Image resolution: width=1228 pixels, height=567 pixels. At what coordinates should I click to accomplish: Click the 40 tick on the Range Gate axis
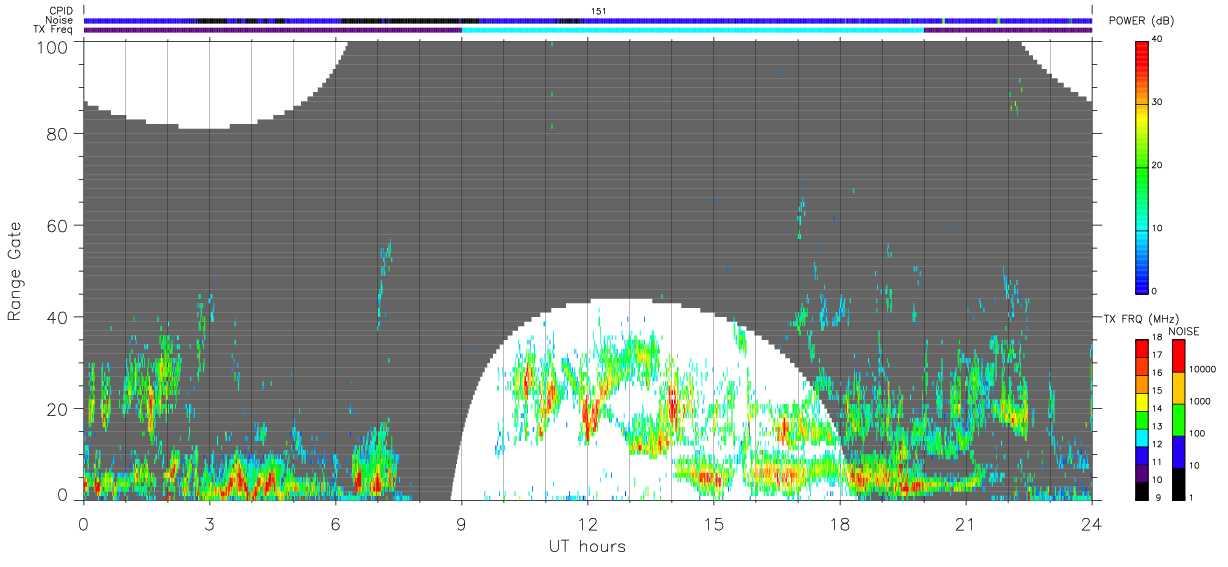58,317
